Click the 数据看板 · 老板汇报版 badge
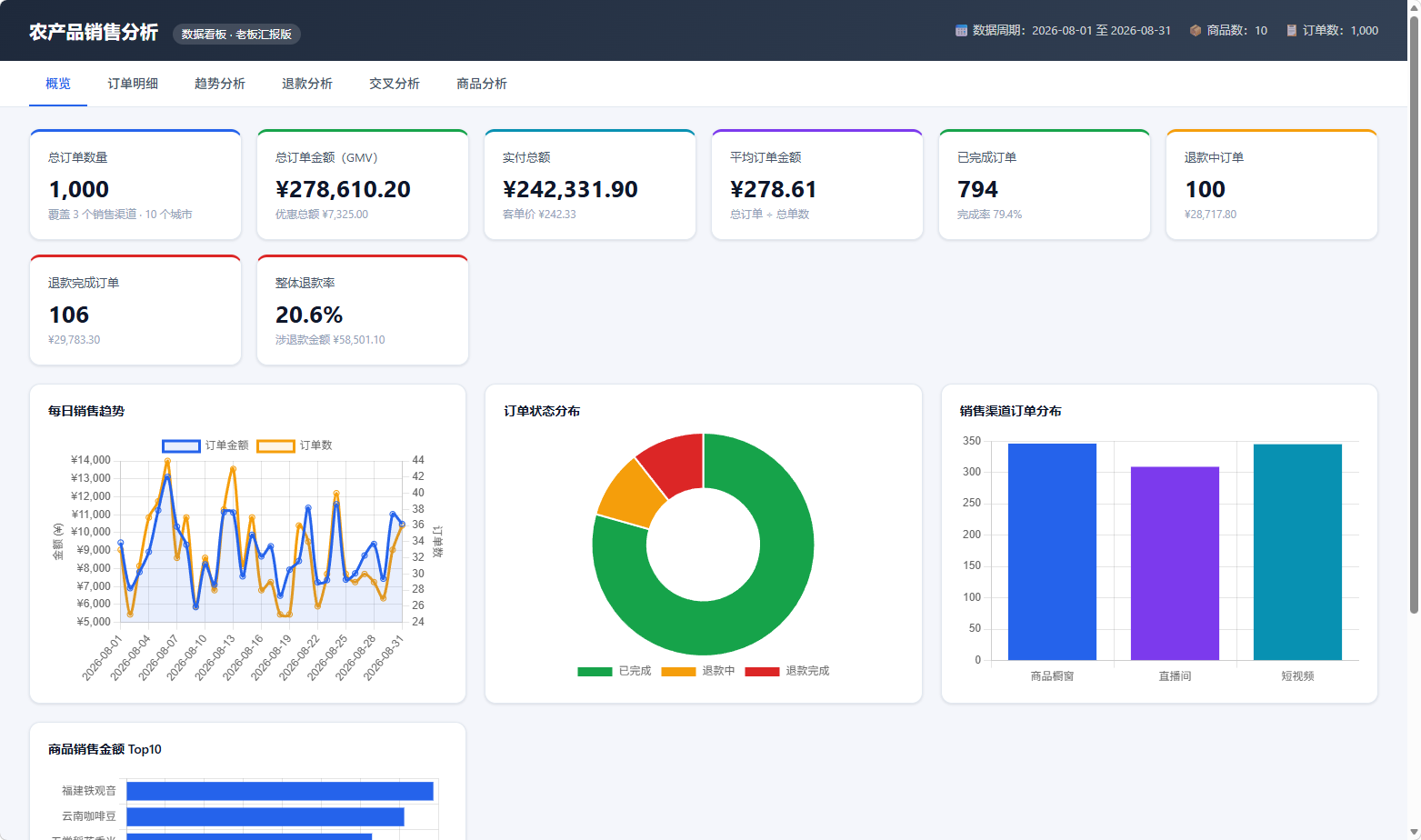 coord(236,35)
